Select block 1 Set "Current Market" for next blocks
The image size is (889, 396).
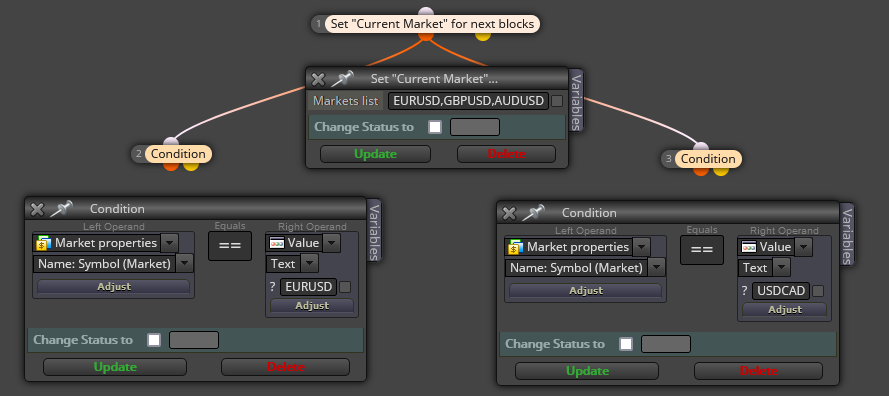(431, 24)
